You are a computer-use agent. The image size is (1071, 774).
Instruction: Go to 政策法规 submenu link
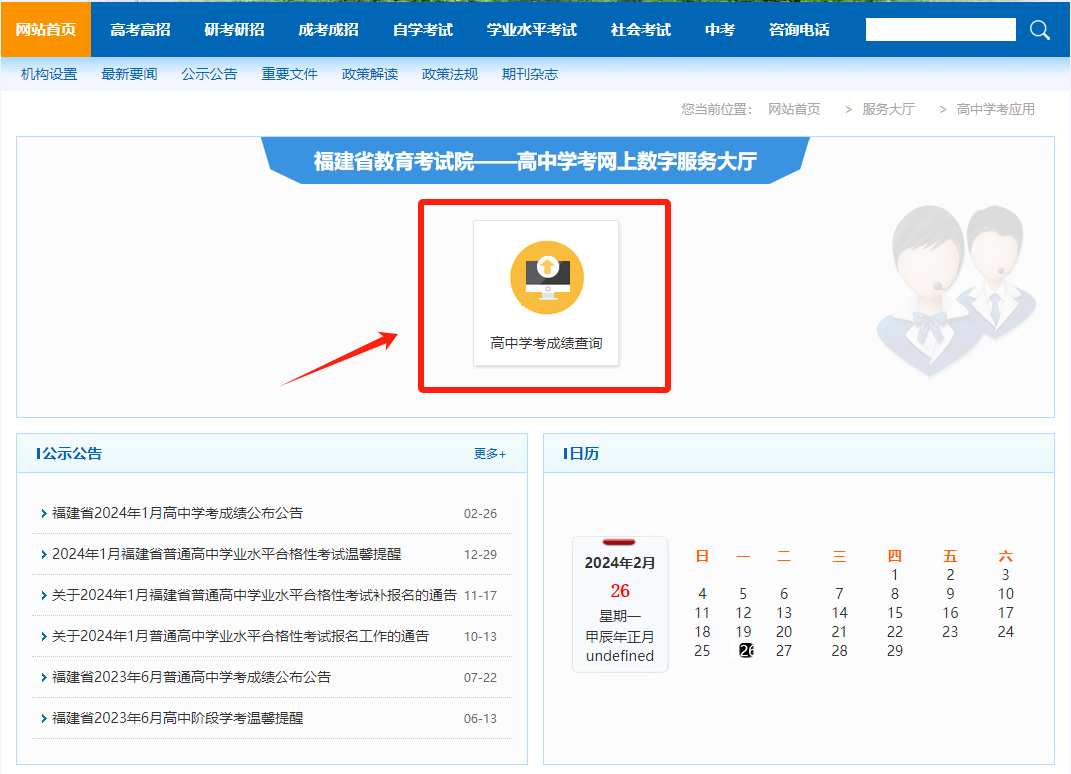point(450,74)
